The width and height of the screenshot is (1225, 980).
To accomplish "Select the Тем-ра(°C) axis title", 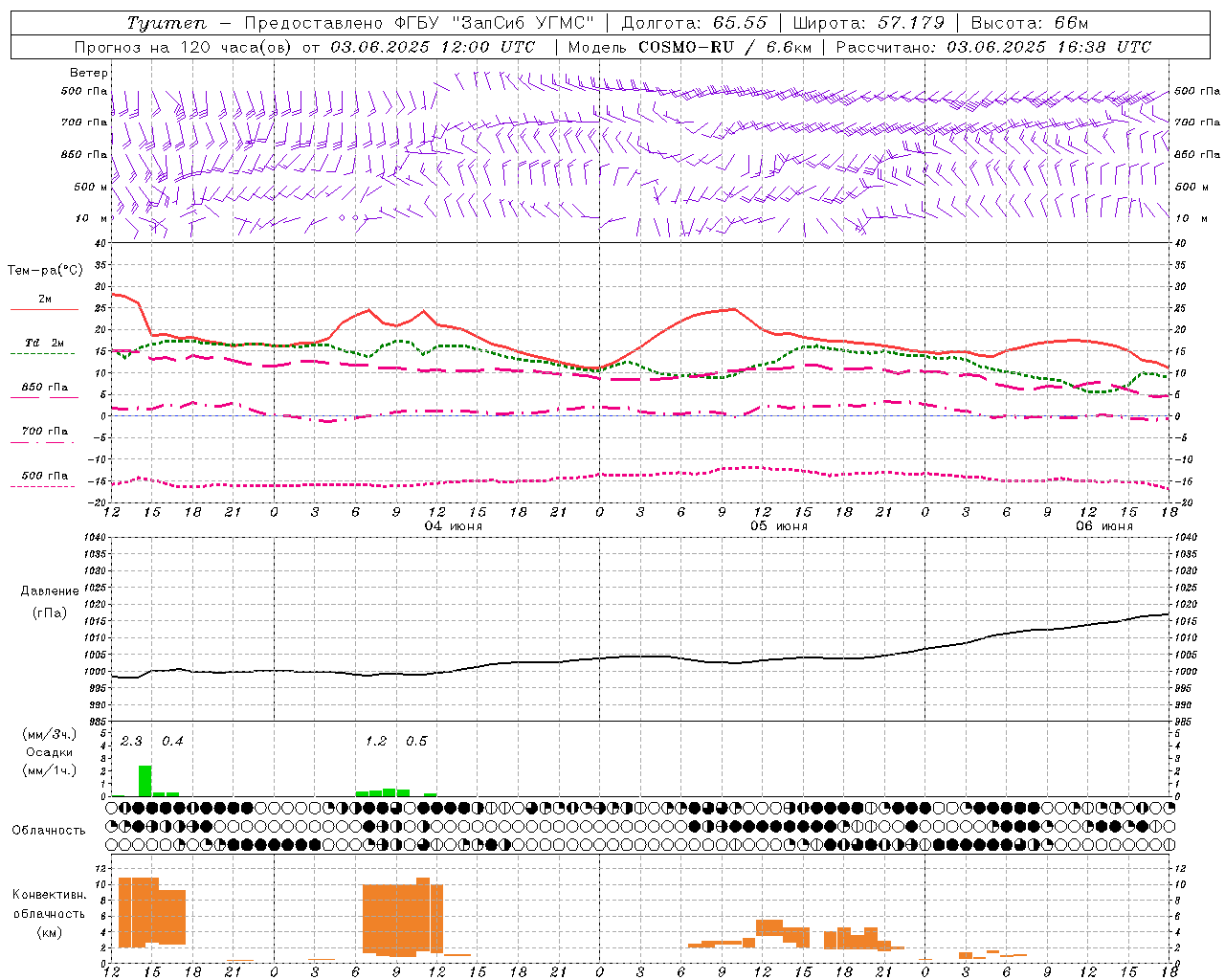I will tap(45, 271).
